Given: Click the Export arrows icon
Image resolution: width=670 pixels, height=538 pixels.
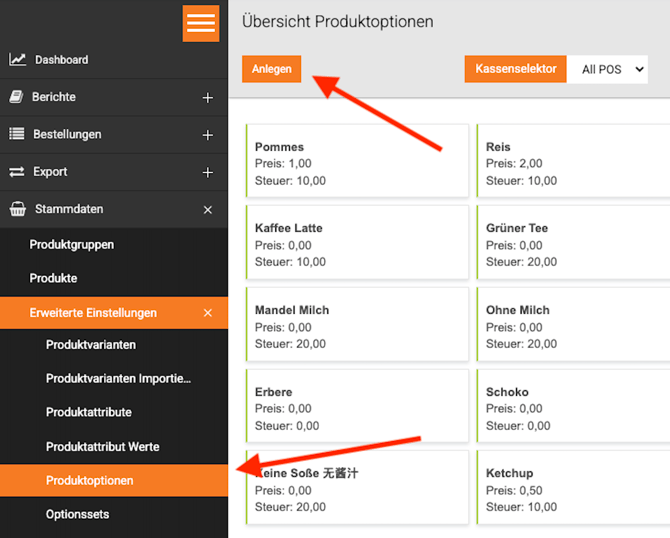Looking at the screenshot, I should pyautogui.click(x=17, y=172).
